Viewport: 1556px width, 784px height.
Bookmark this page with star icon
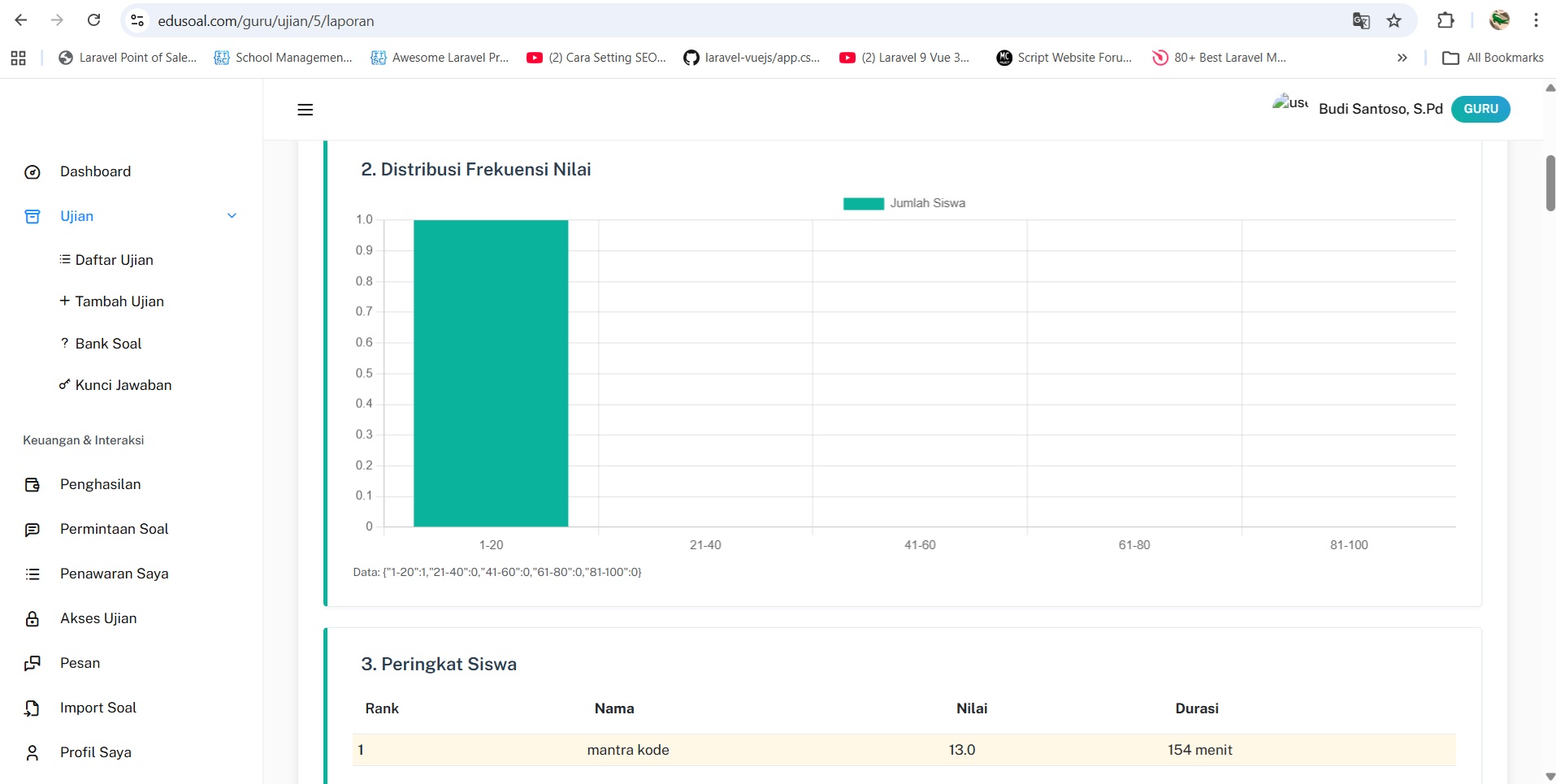(x=1394, y=21)
